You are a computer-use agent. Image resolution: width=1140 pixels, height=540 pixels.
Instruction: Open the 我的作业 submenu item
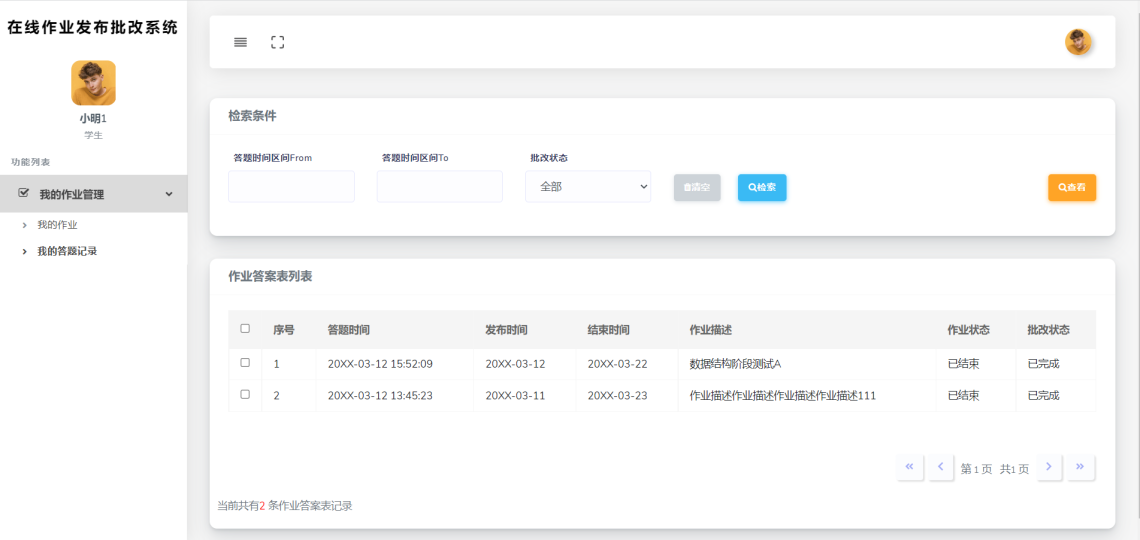point(57,225)
